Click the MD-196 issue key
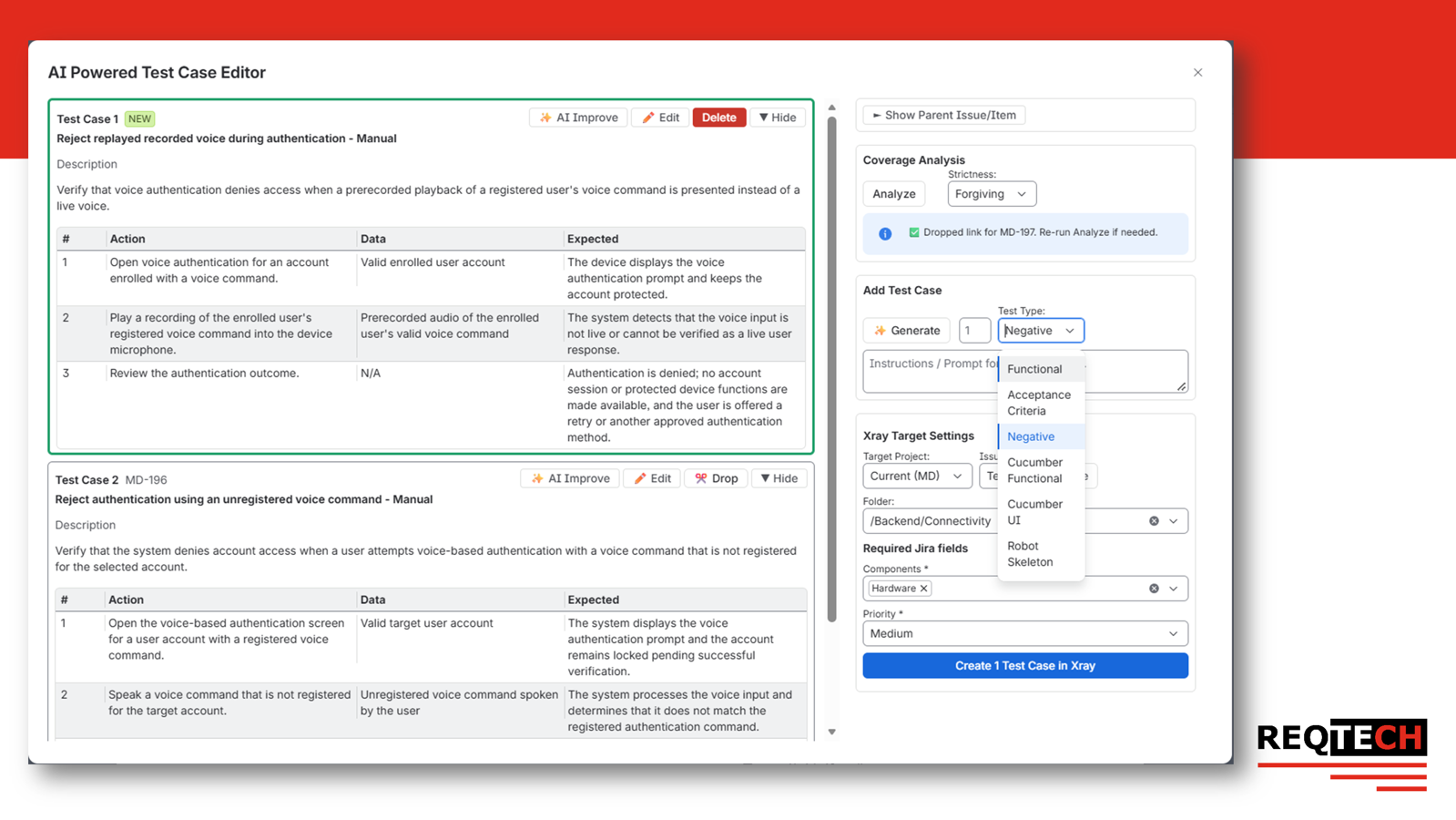The height and width of the screenshot is (820, 1456). [x=146, y=480]
